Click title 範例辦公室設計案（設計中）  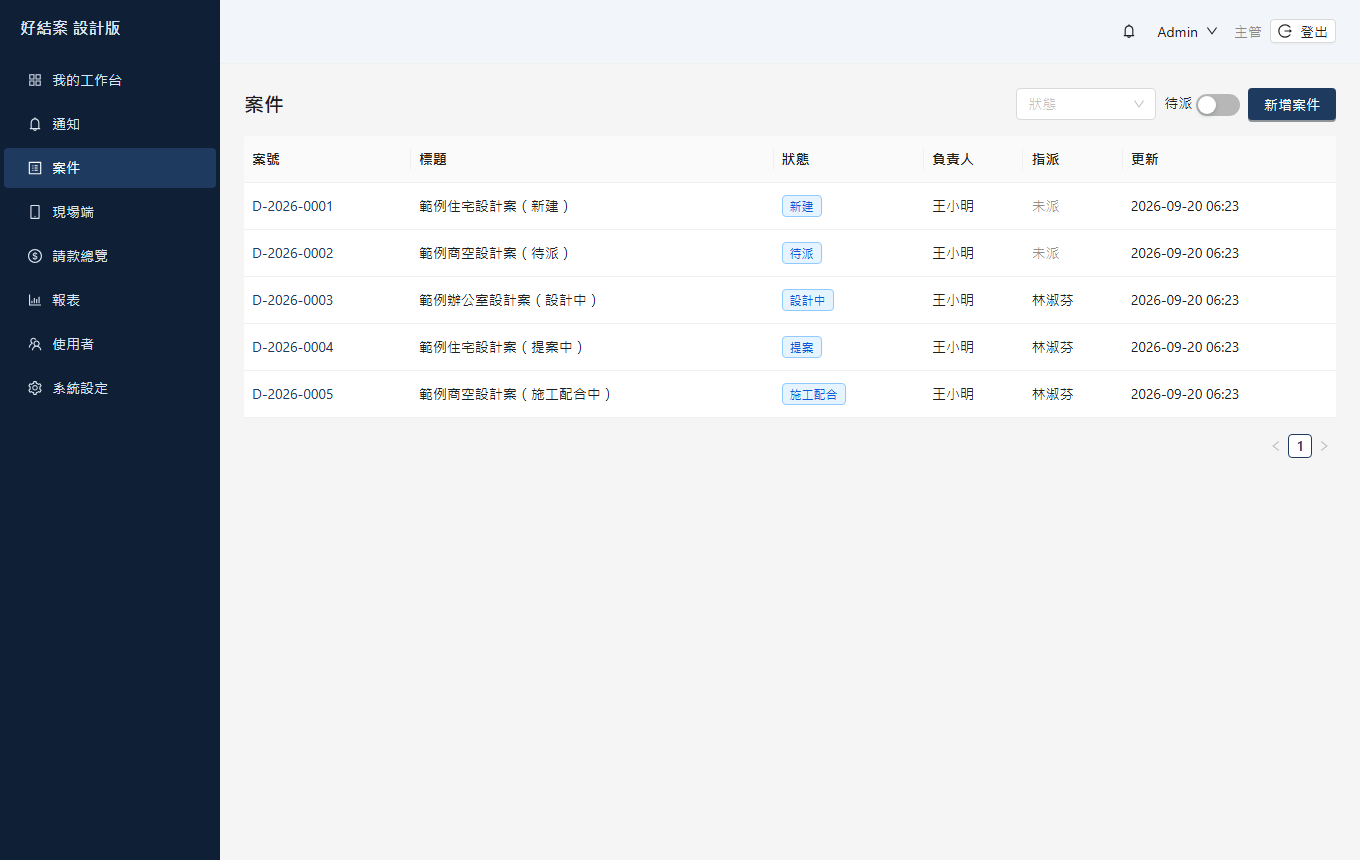point(511,300)
